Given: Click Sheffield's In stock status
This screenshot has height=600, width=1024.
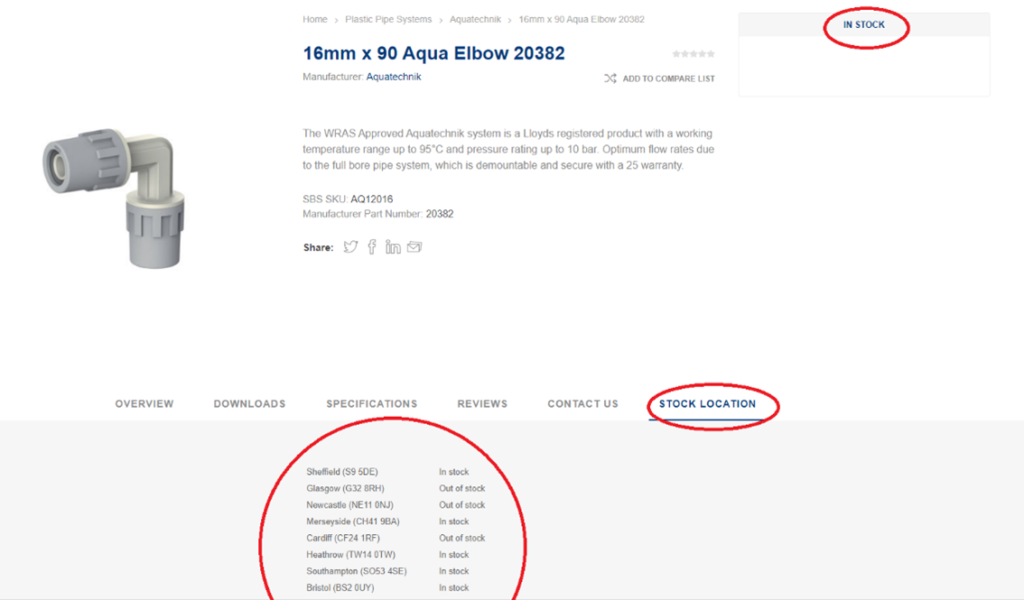Looking at the screenshot, I should (x=454, y=472).
